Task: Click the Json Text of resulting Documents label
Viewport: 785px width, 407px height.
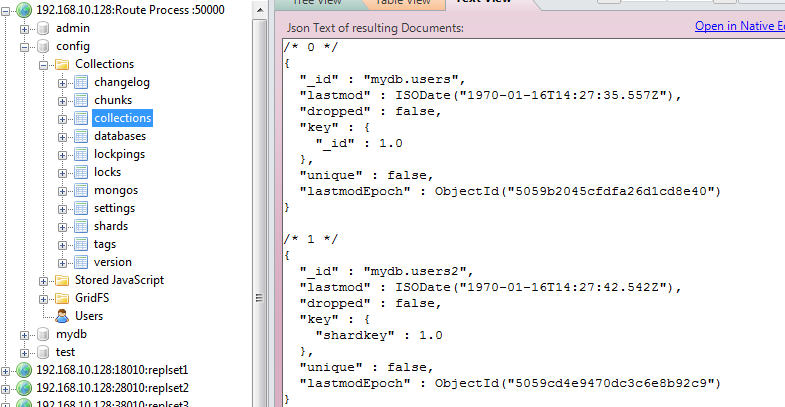Action: click(x=375, y=28)
